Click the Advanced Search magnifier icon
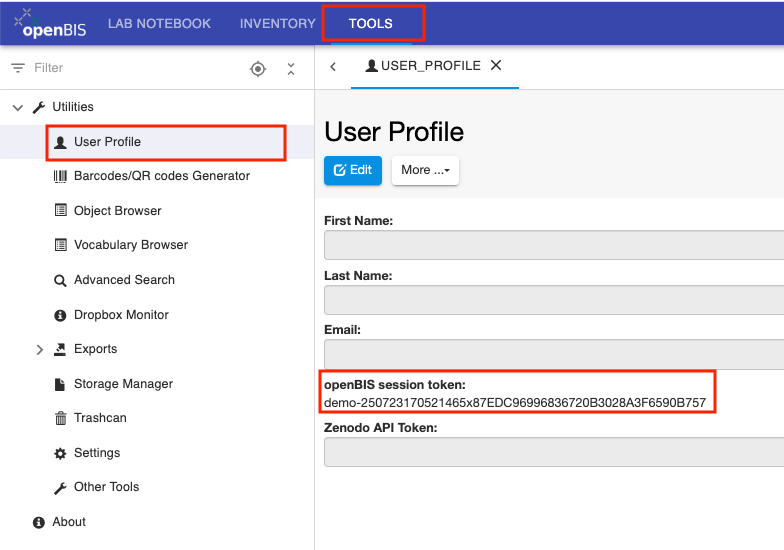The height and width of the screenshot is (550, 784). point(60,280)
